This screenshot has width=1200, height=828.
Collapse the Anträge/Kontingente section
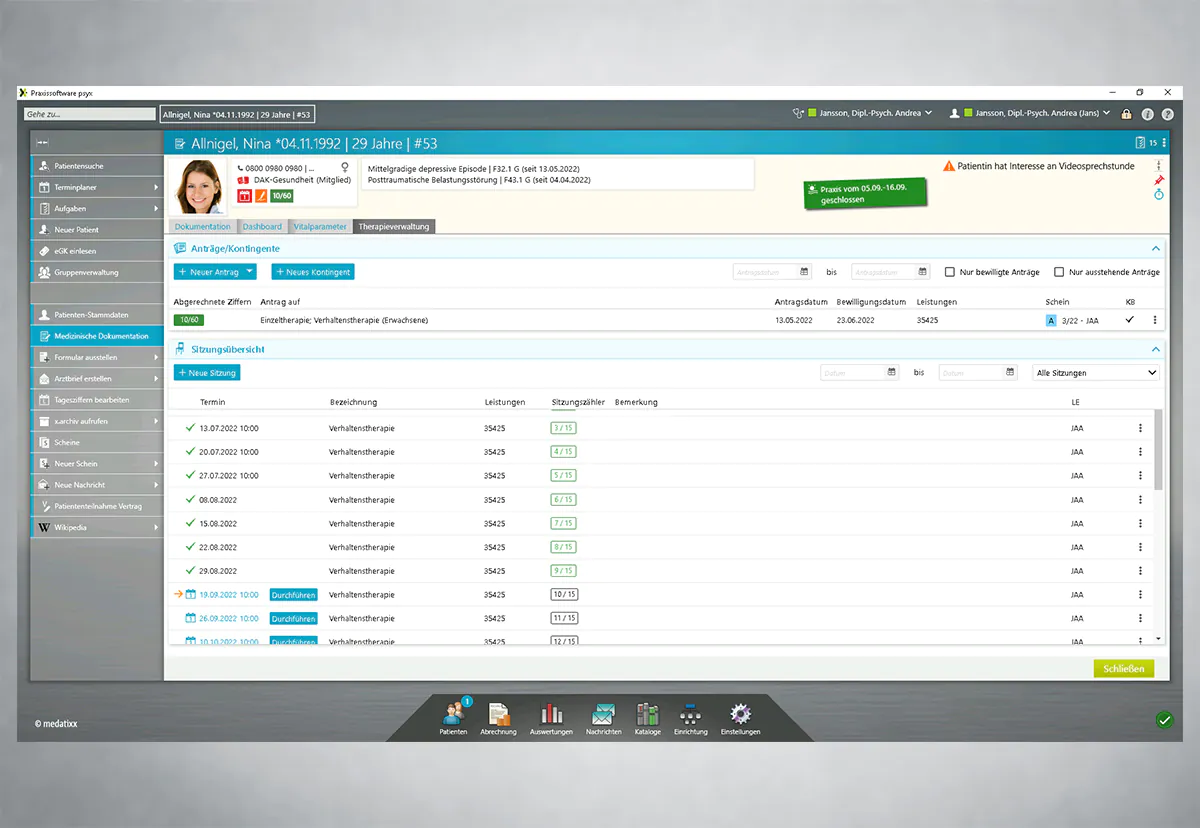(x=1156, y=249)
